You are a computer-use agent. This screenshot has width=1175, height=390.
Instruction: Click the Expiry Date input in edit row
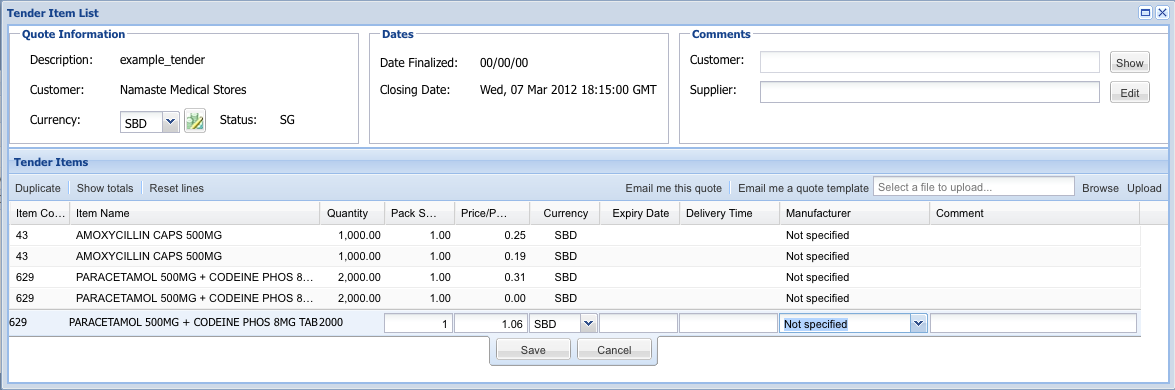(x=638, y=323)
